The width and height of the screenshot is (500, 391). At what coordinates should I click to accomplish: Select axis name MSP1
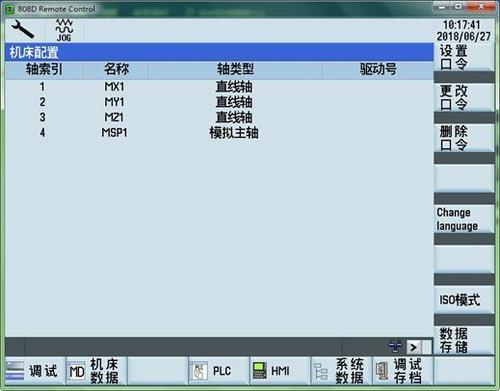tap(114, 133)
